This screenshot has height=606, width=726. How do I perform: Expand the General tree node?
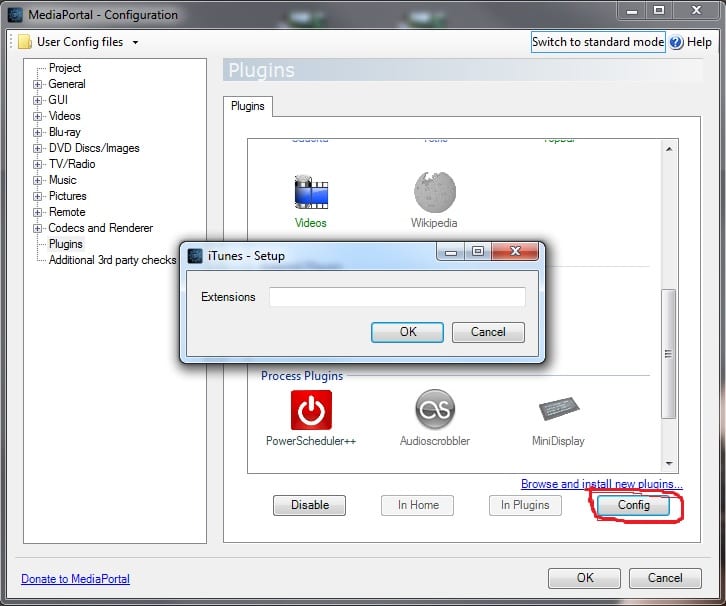(38, 85)
